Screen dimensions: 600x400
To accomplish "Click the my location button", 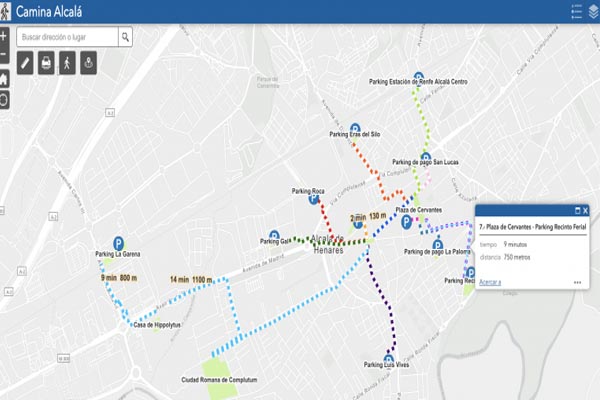I will (4, 100).
